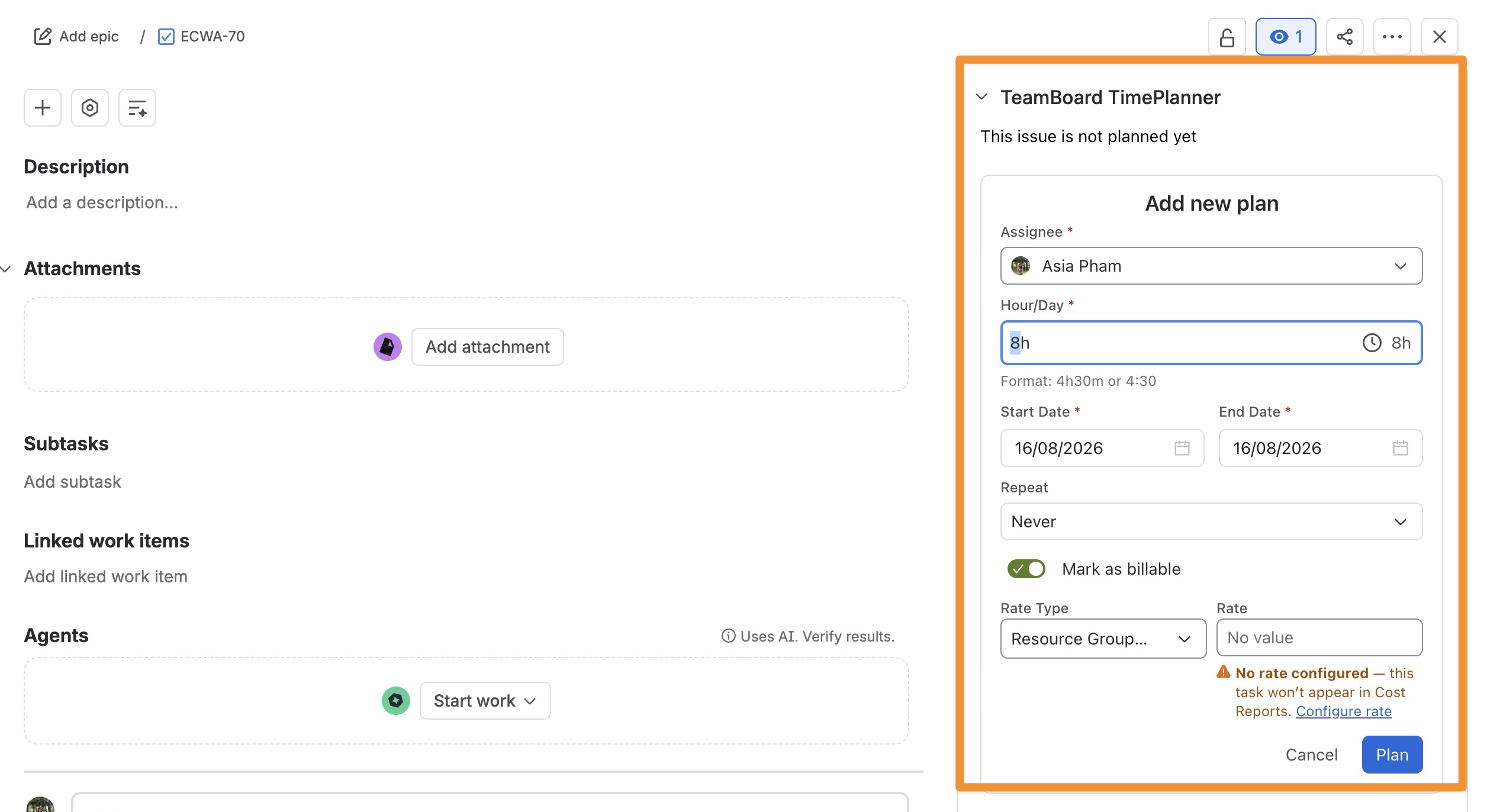
Task: Click the Uses AI info icon
Action: 728,636
